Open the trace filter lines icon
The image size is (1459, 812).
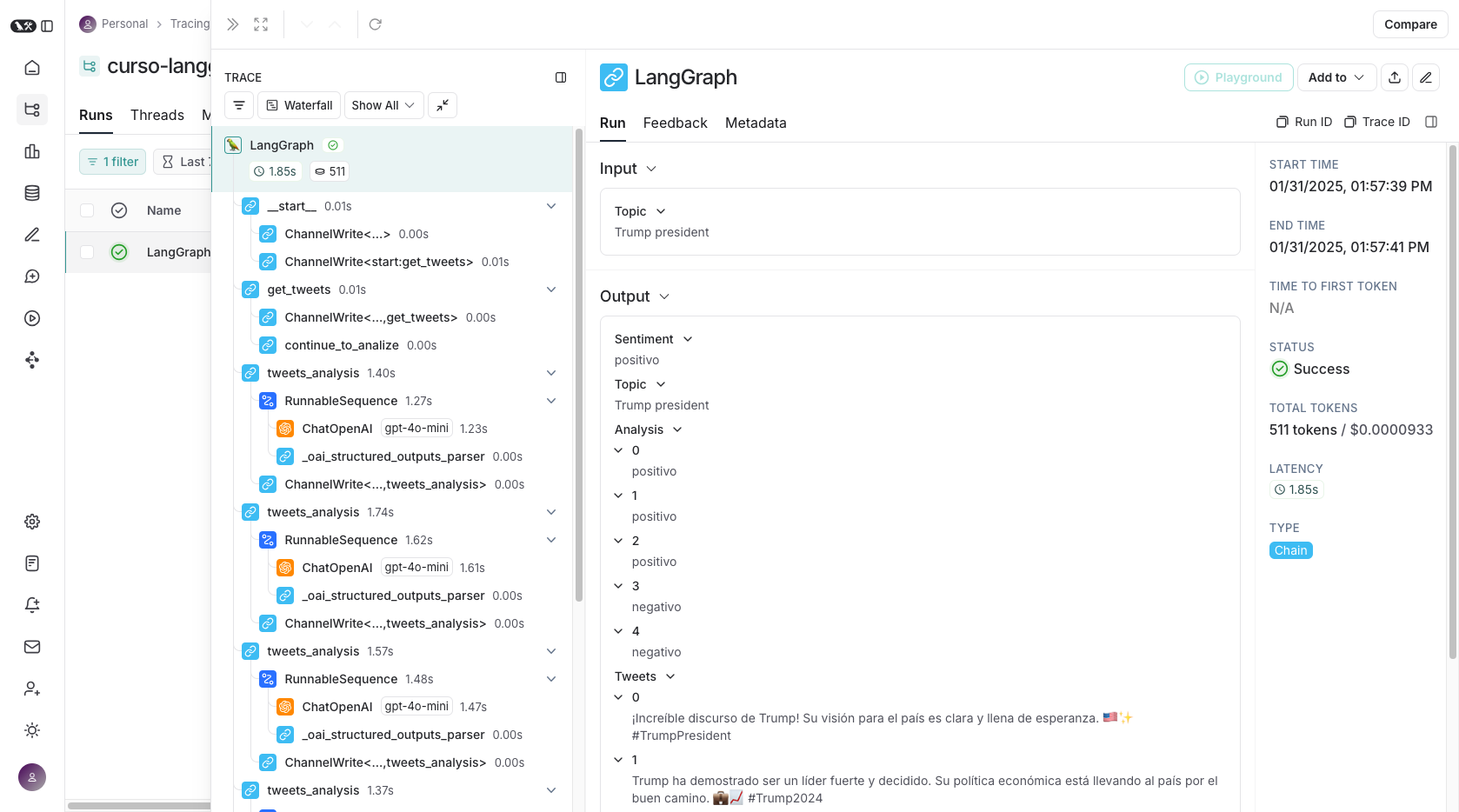point(239,105)
